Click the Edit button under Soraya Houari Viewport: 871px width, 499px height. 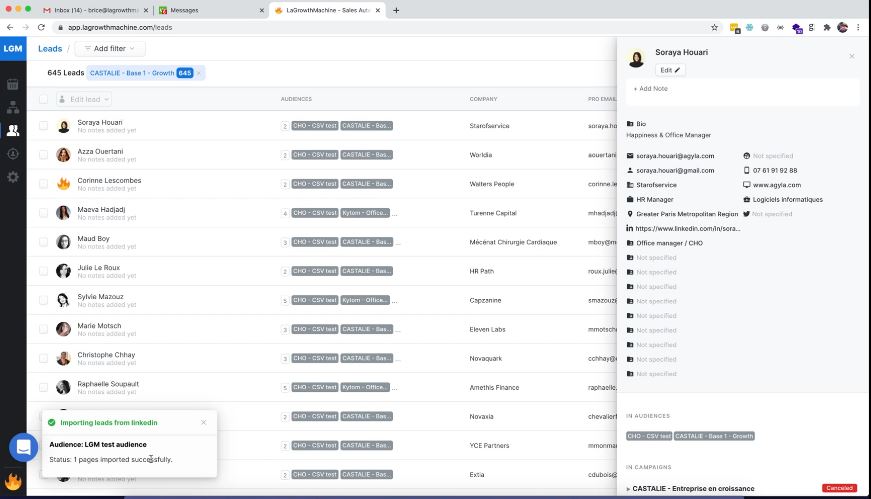670,70
